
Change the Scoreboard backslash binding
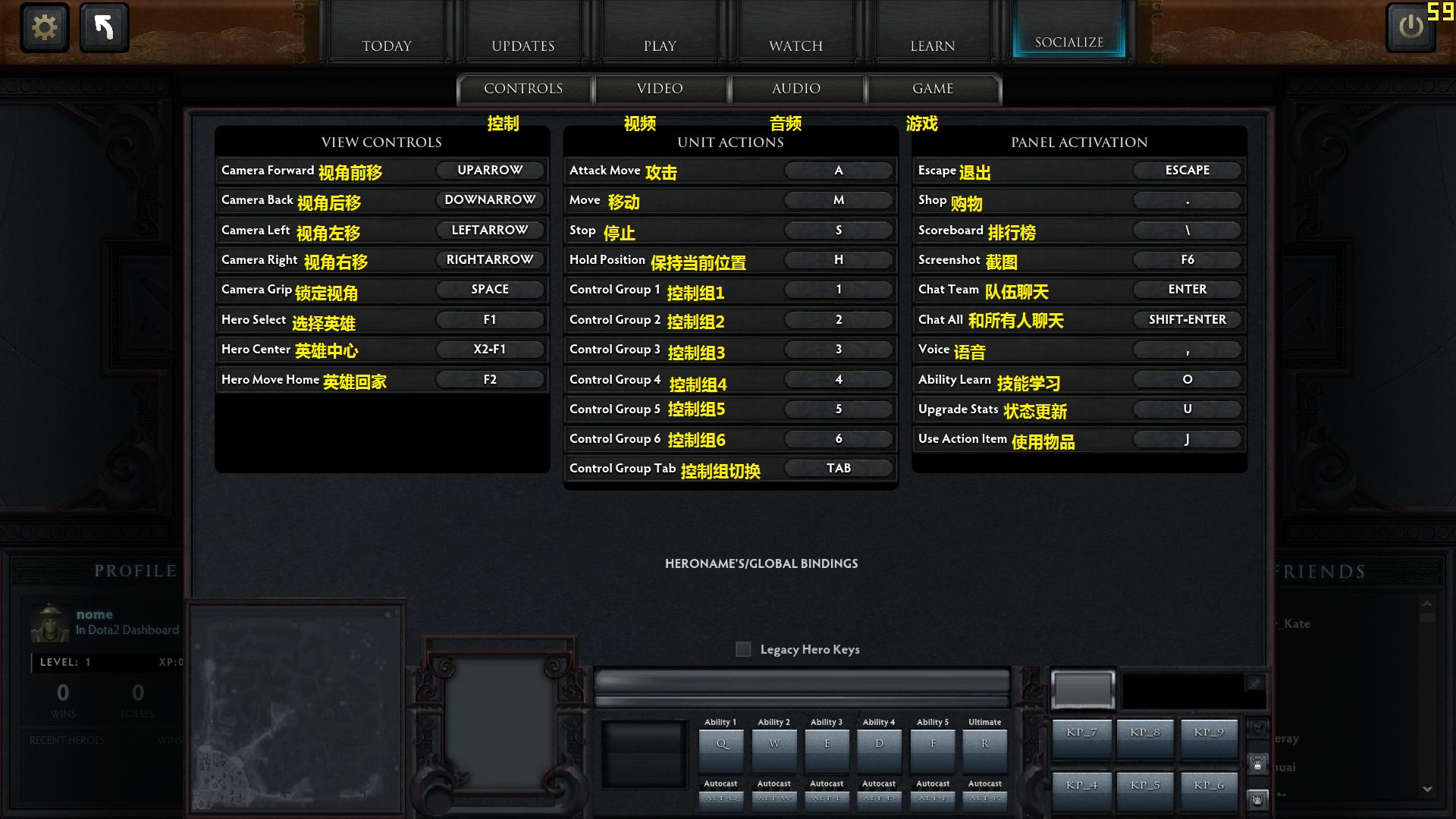(x=1188, y=231)
